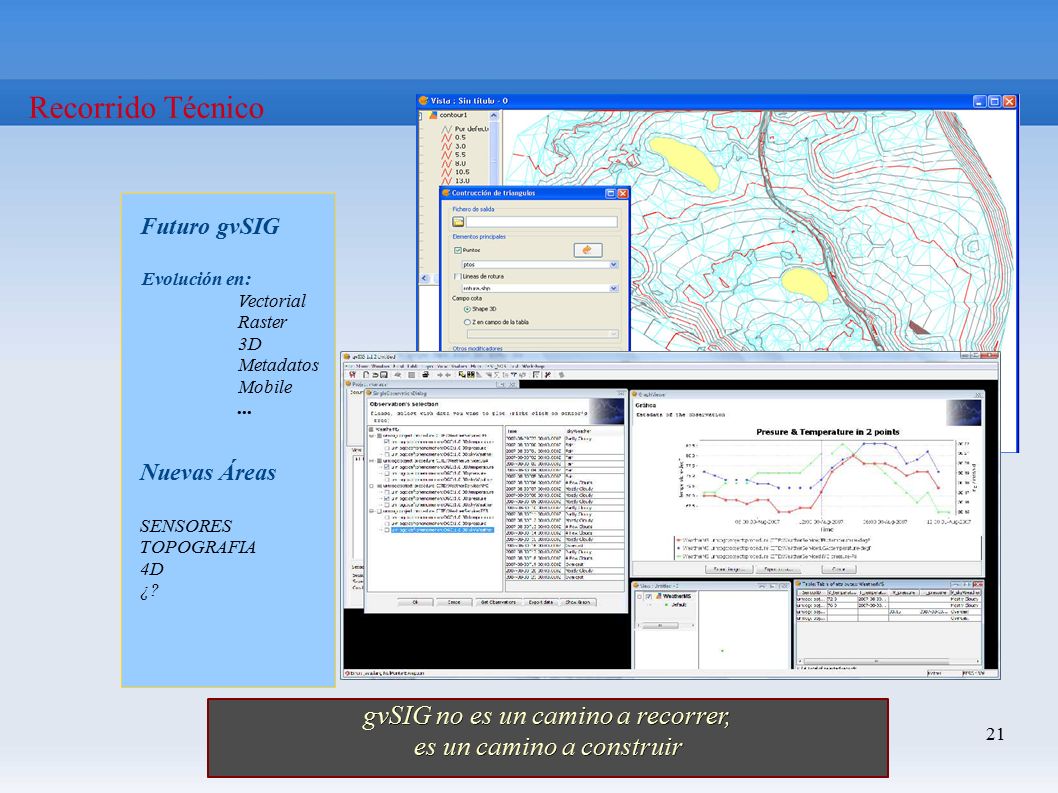The height and width of the screenshot is (793, 1058).
Task: Click the 'Presure & Temperature in 2 points' chart title
Action: (x=827, y=432)
